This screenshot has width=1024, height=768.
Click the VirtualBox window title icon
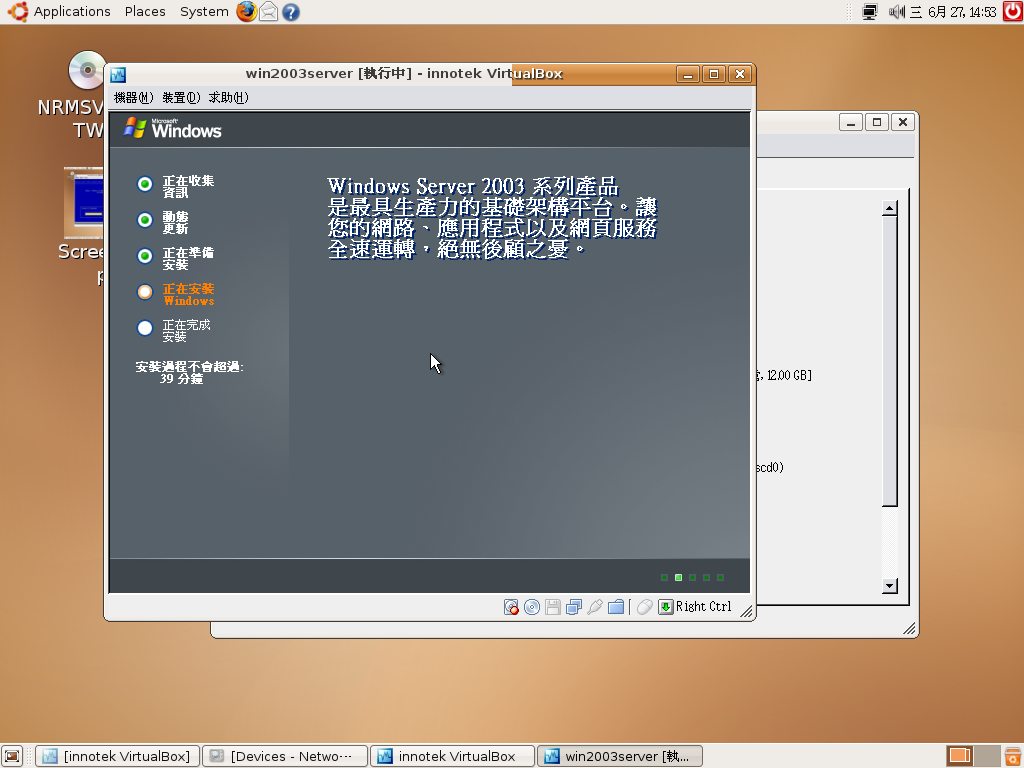[x=118, y=74]
